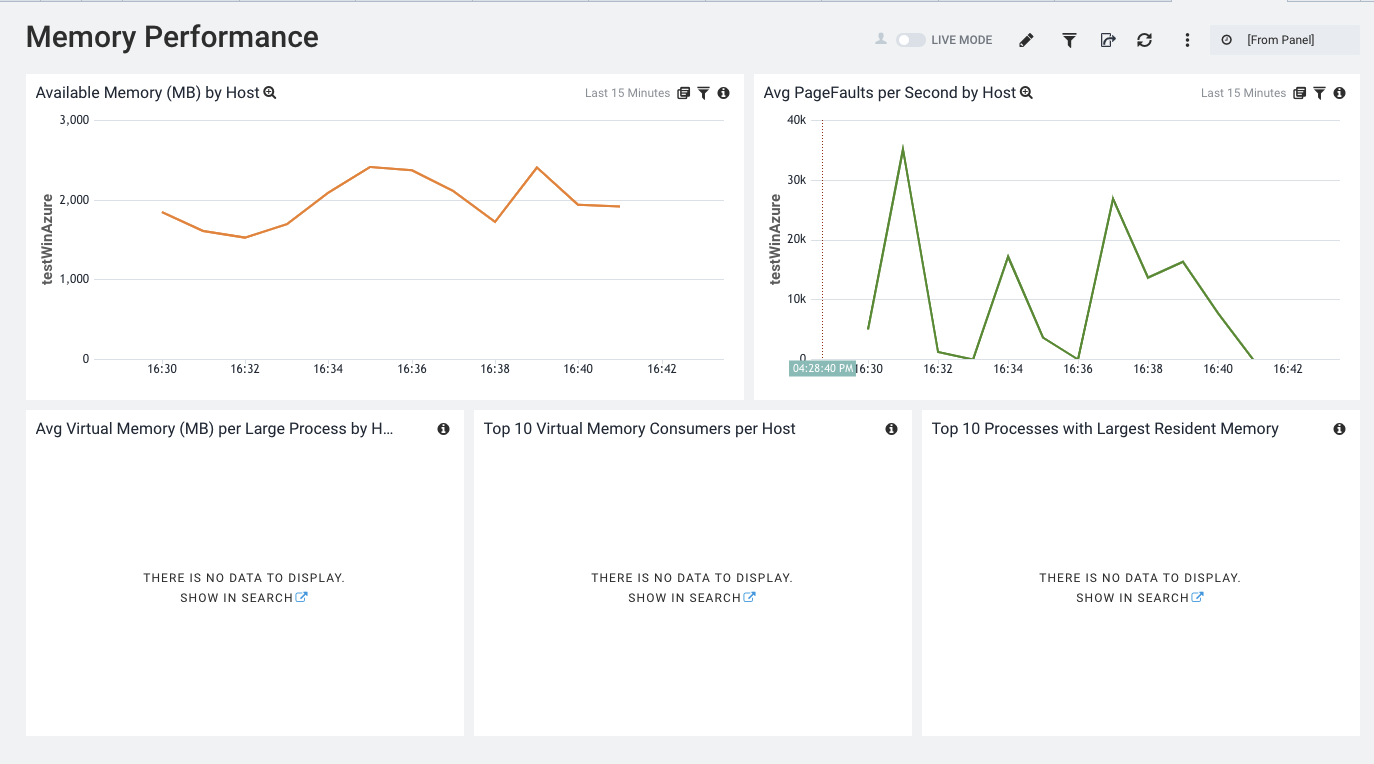Click magnifier icon next to Available Memory title
1374x764 pixels.
(x=269, y=93)
